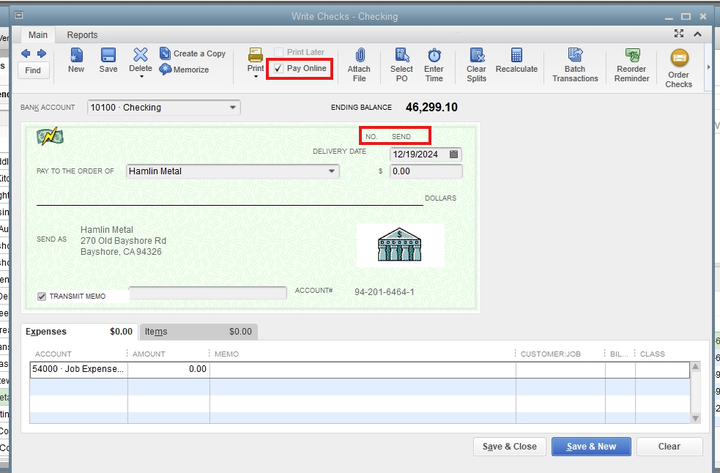The height and width of the screenshot is (473, 720).
Task: Switch to the Main tab
Action: (38, 35)
